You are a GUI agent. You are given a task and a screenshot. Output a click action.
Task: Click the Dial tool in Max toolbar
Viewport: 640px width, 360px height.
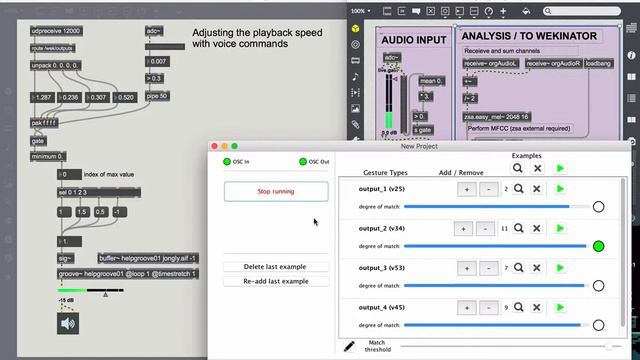[489, 11]
